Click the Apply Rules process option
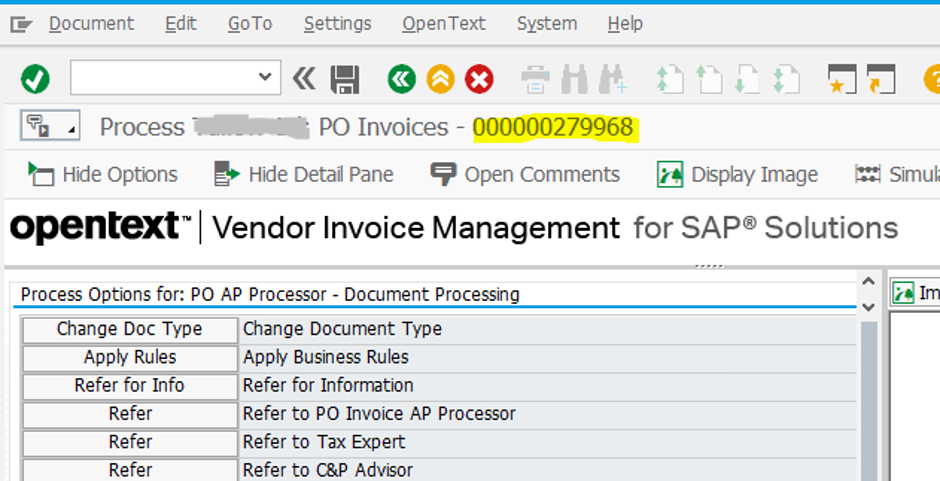This screenshot has width=940, height=481. [x=129, y=357]
